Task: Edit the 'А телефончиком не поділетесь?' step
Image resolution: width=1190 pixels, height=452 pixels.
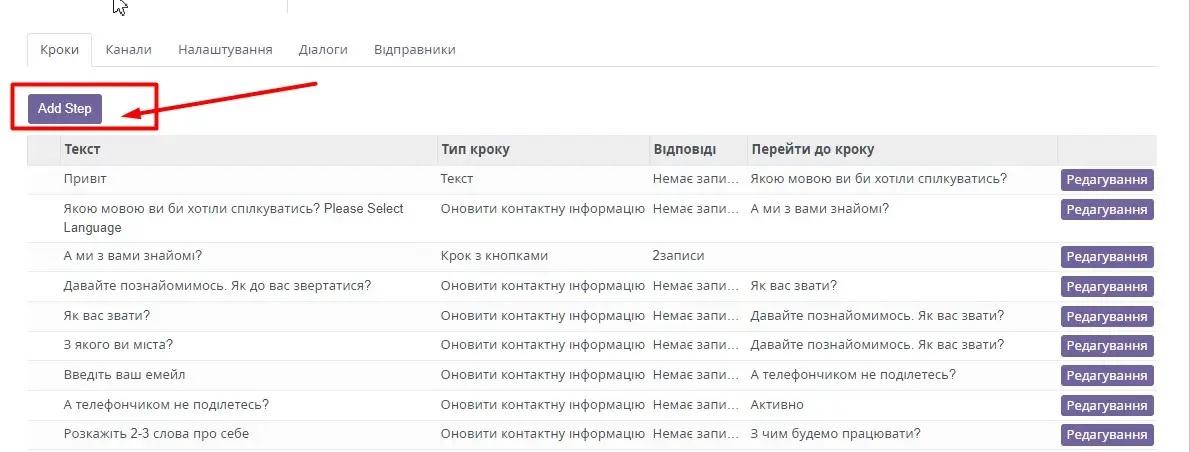Action: point(1107,406)
